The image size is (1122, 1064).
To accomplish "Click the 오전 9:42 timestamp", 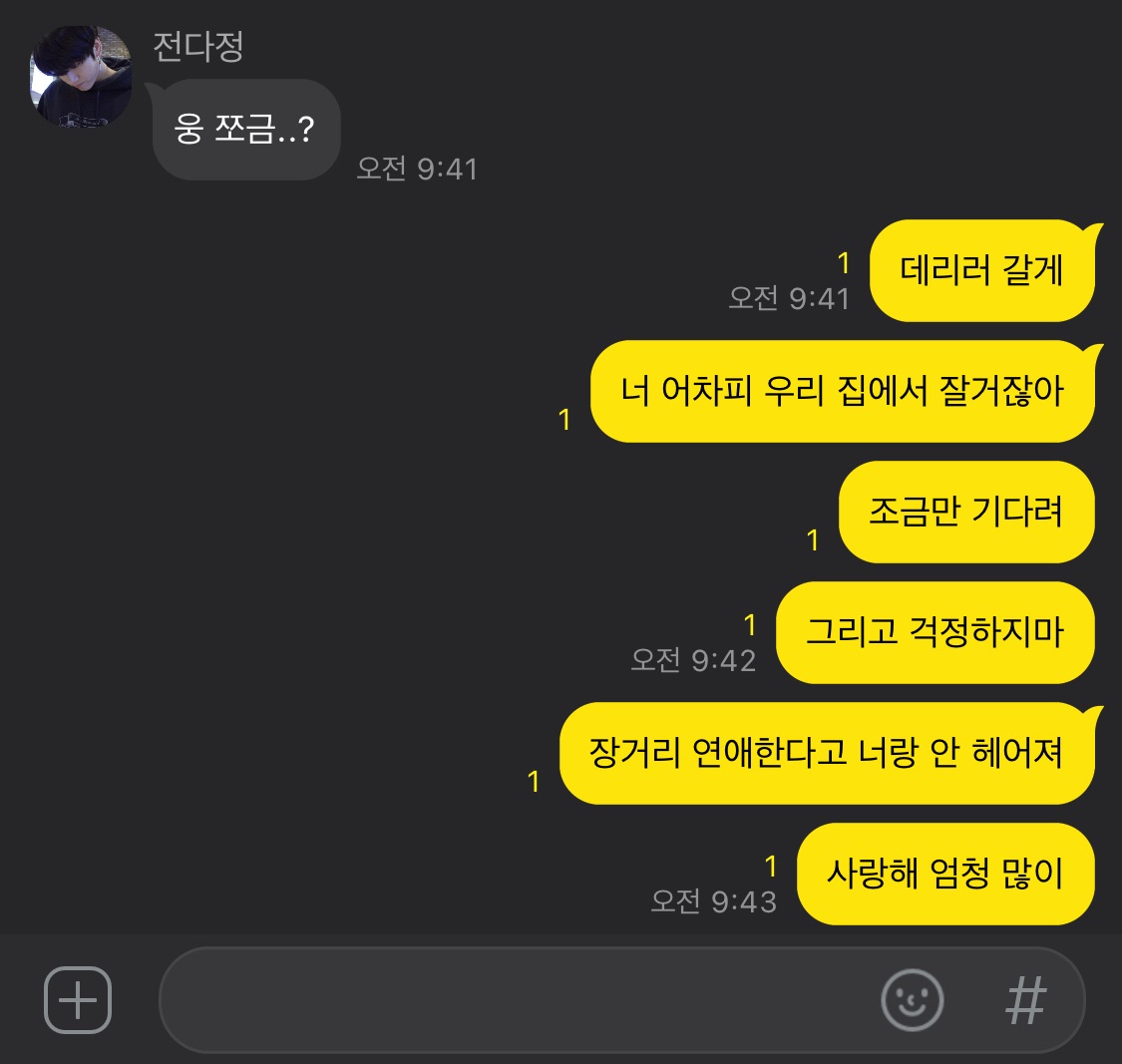I will pyautogui.click(x=693, y=660).
